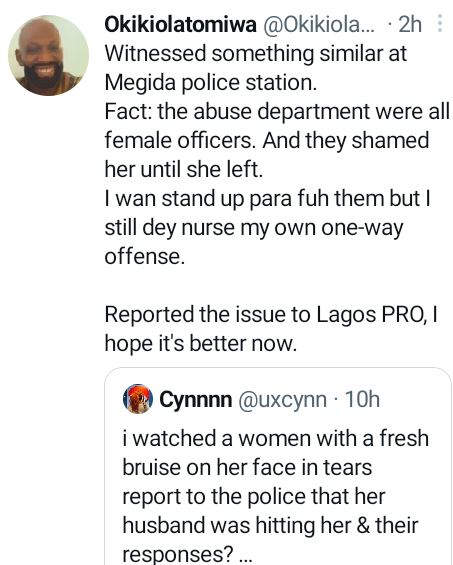Click the 'Fact: the abuse department' sentence
453x565 pixels.
click(237, 112)
